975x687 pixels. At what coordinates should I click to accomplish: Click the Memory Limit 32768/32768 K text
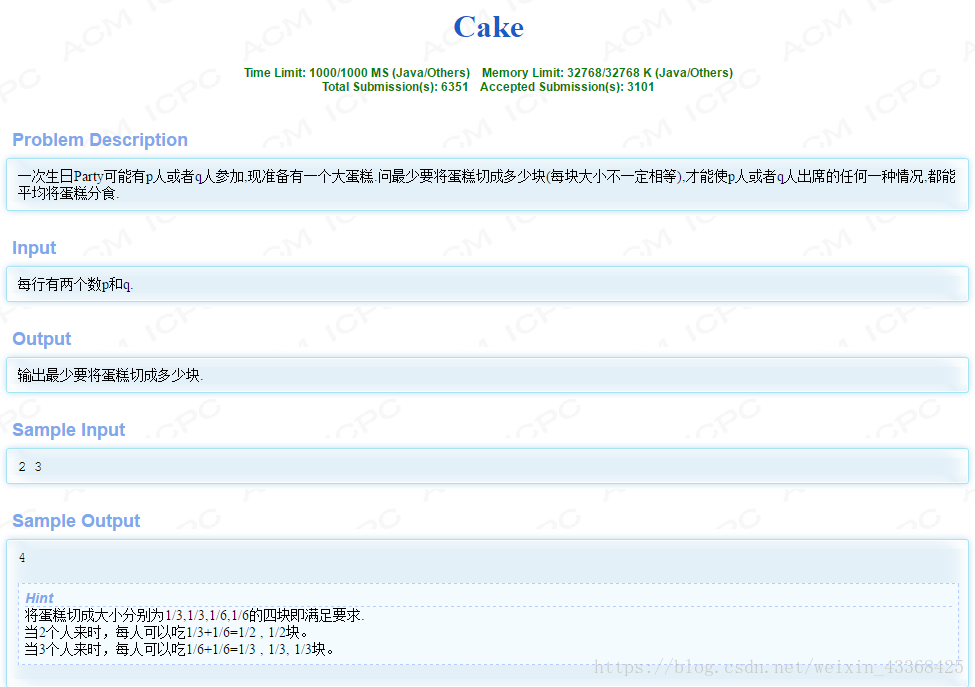coord(608,73)
